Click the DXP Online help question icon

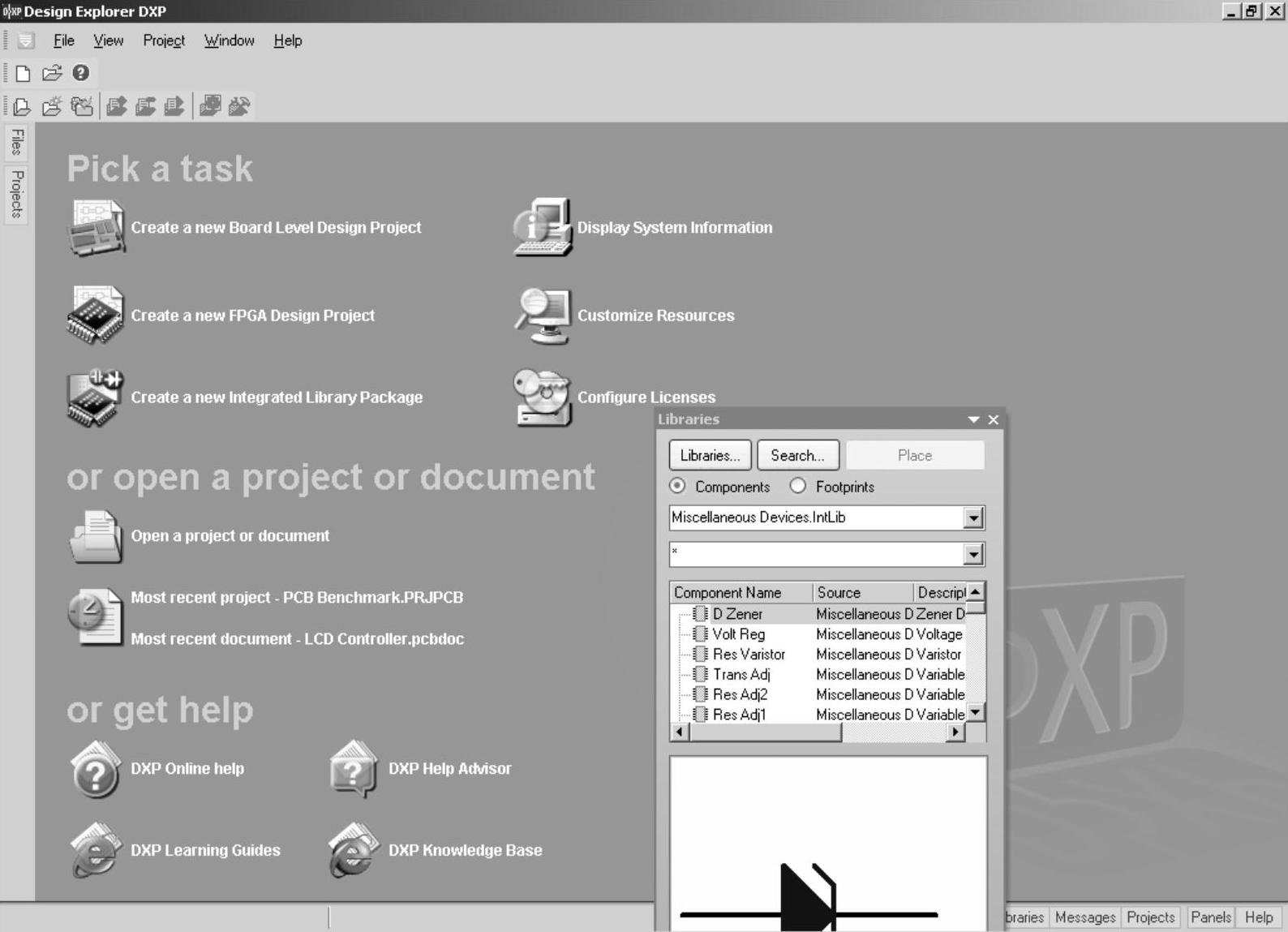tap(96, 769)
